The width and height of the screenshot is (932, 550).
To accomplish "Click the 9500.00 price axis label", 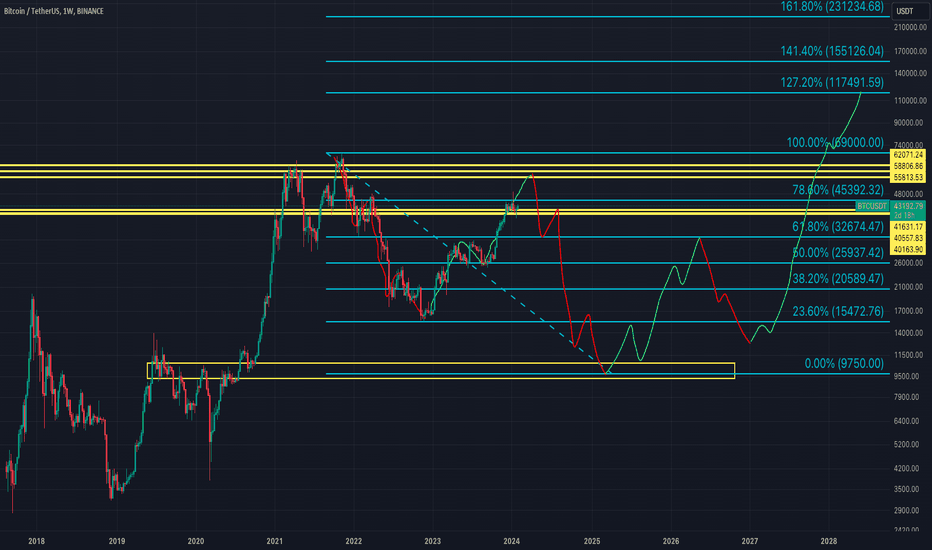I will pyautogui.click(x=908, y=376).
